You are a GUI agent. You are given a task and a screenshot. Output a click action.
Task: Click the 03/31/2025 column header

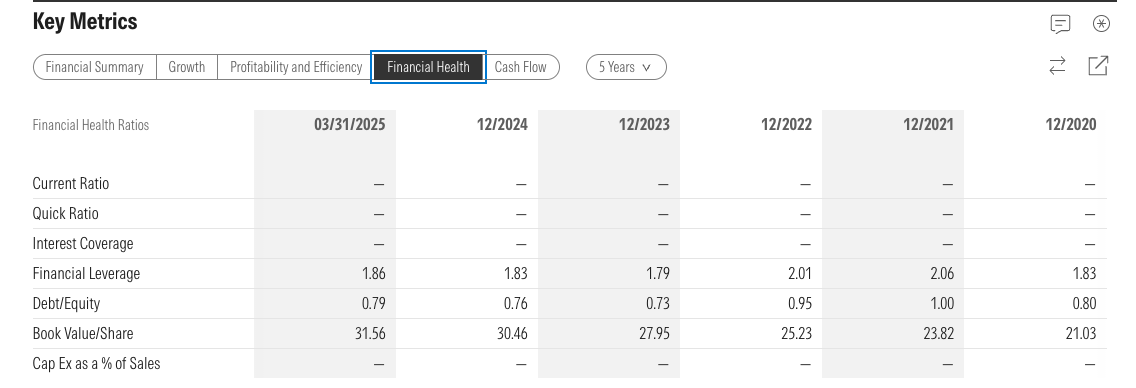point(349,125)
